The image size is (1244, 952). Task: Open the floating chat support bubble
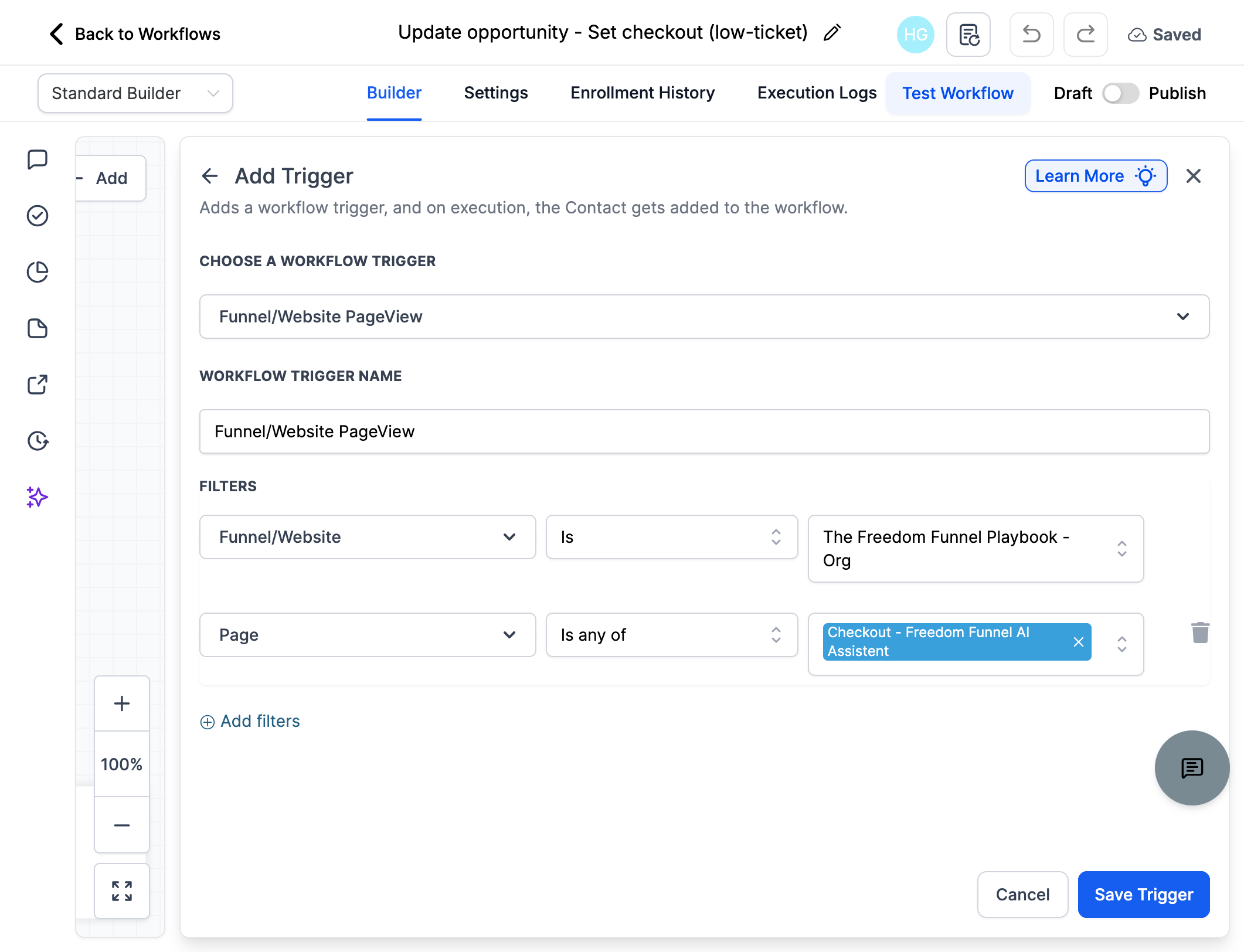pos(1192,767)
